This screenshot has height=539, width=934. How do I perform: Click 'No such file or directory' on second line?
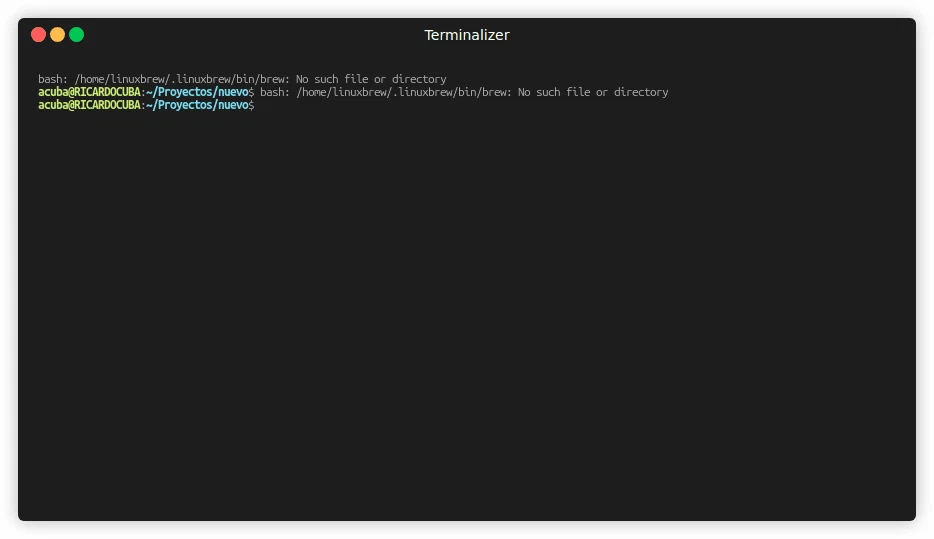point(593,92)
